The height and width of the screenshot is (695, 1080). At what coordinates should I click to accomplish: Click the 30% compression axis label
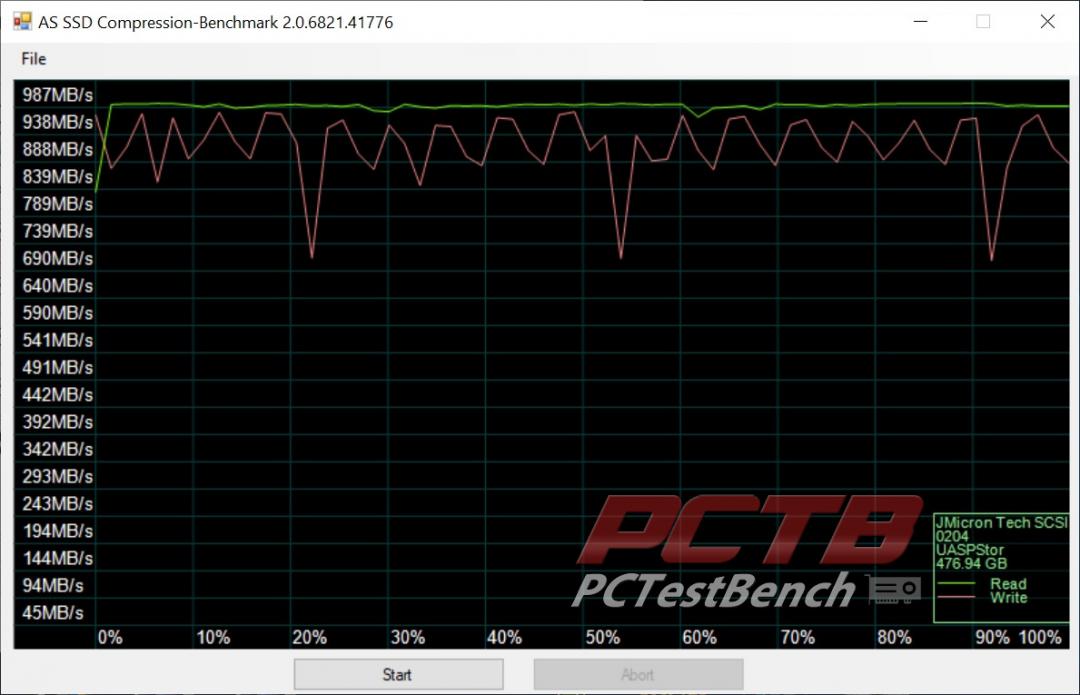[408, 637]
